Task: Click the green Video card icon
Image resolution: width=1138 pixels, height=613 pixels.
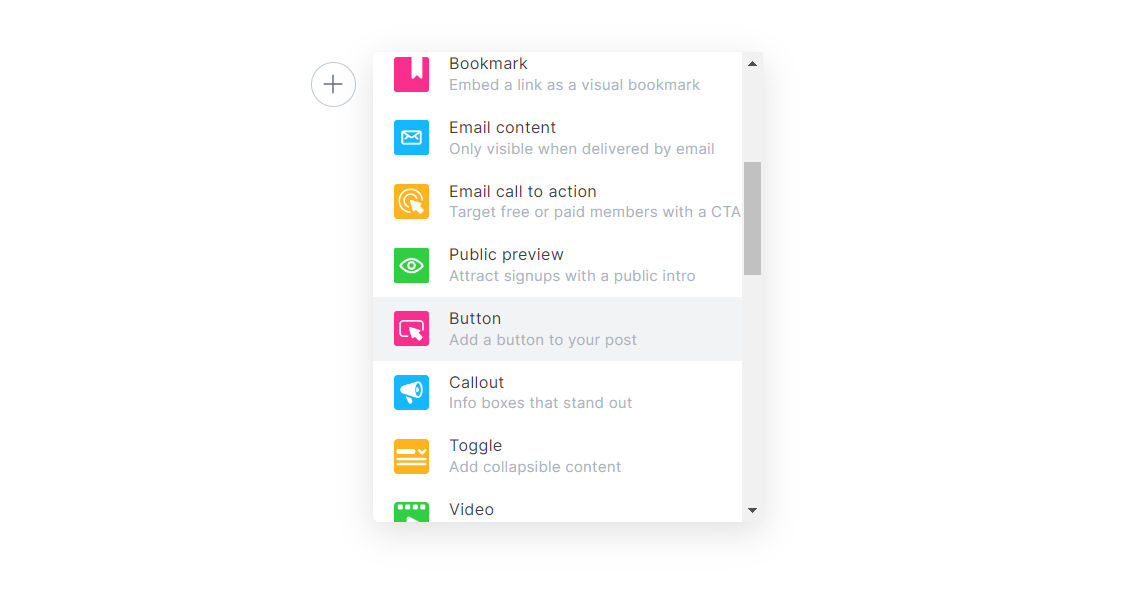Action: [411, 511]
